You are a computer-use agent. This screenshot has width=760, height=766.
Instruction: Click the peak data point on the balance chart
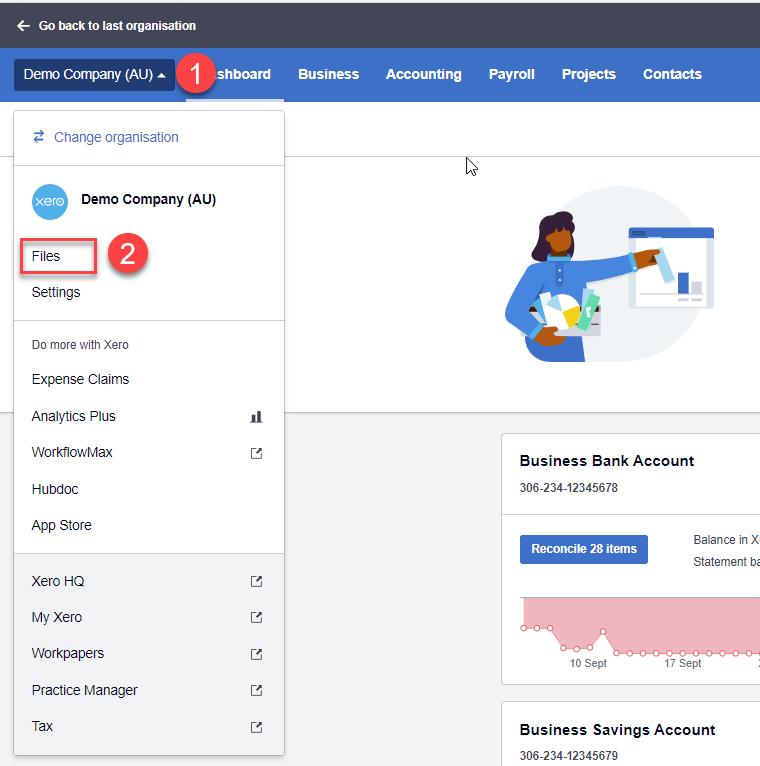tap(603, 632)
